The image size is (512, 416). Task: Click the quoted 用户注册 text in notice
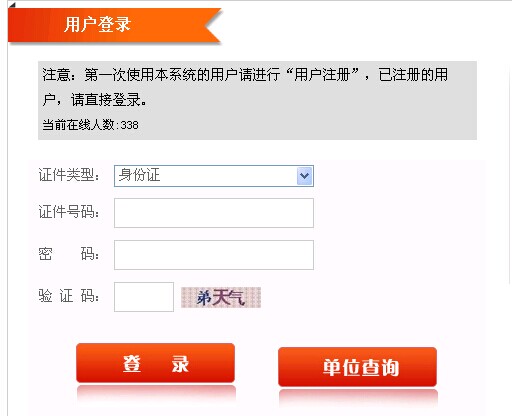[322, 75]
